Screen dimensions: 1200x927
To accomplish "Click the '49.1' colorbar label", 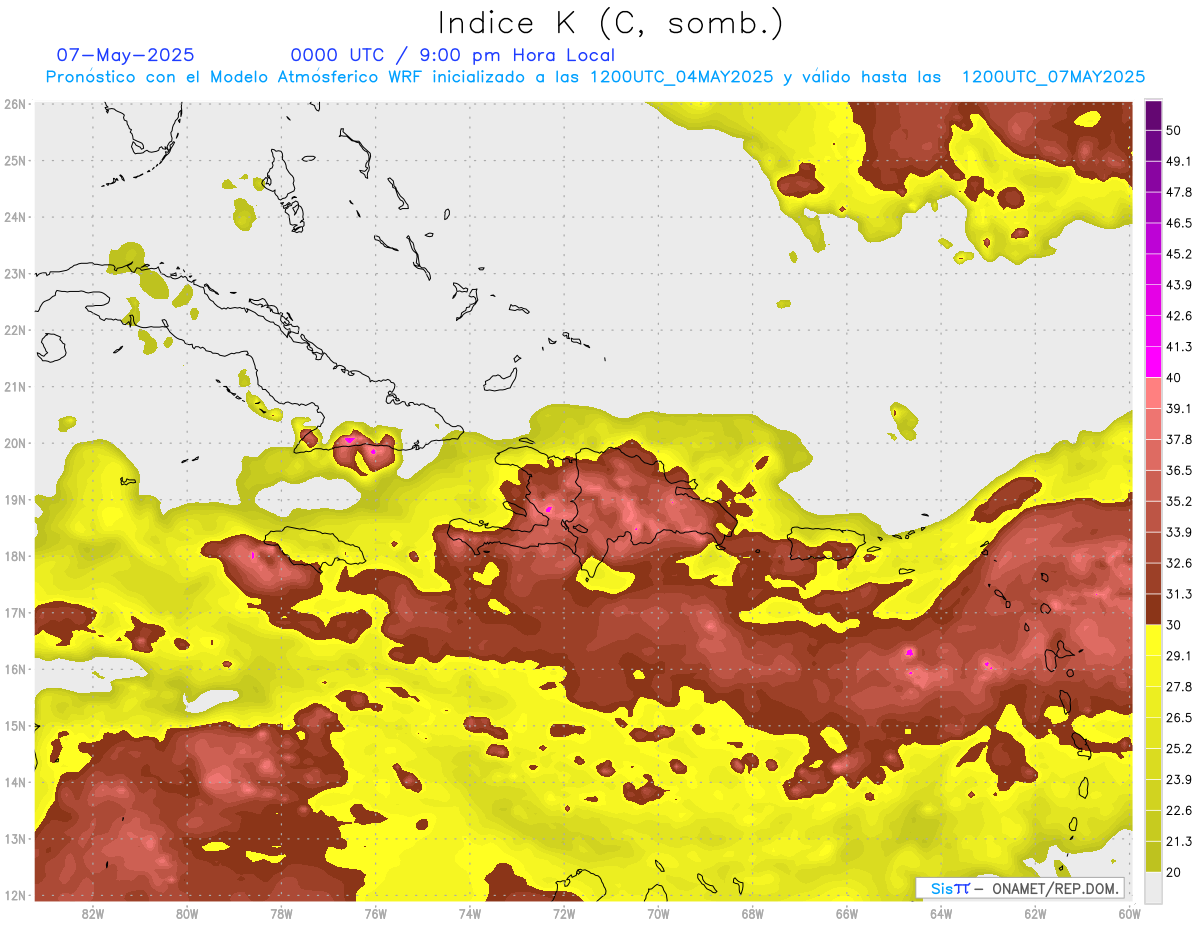I will click(1179, 161).
